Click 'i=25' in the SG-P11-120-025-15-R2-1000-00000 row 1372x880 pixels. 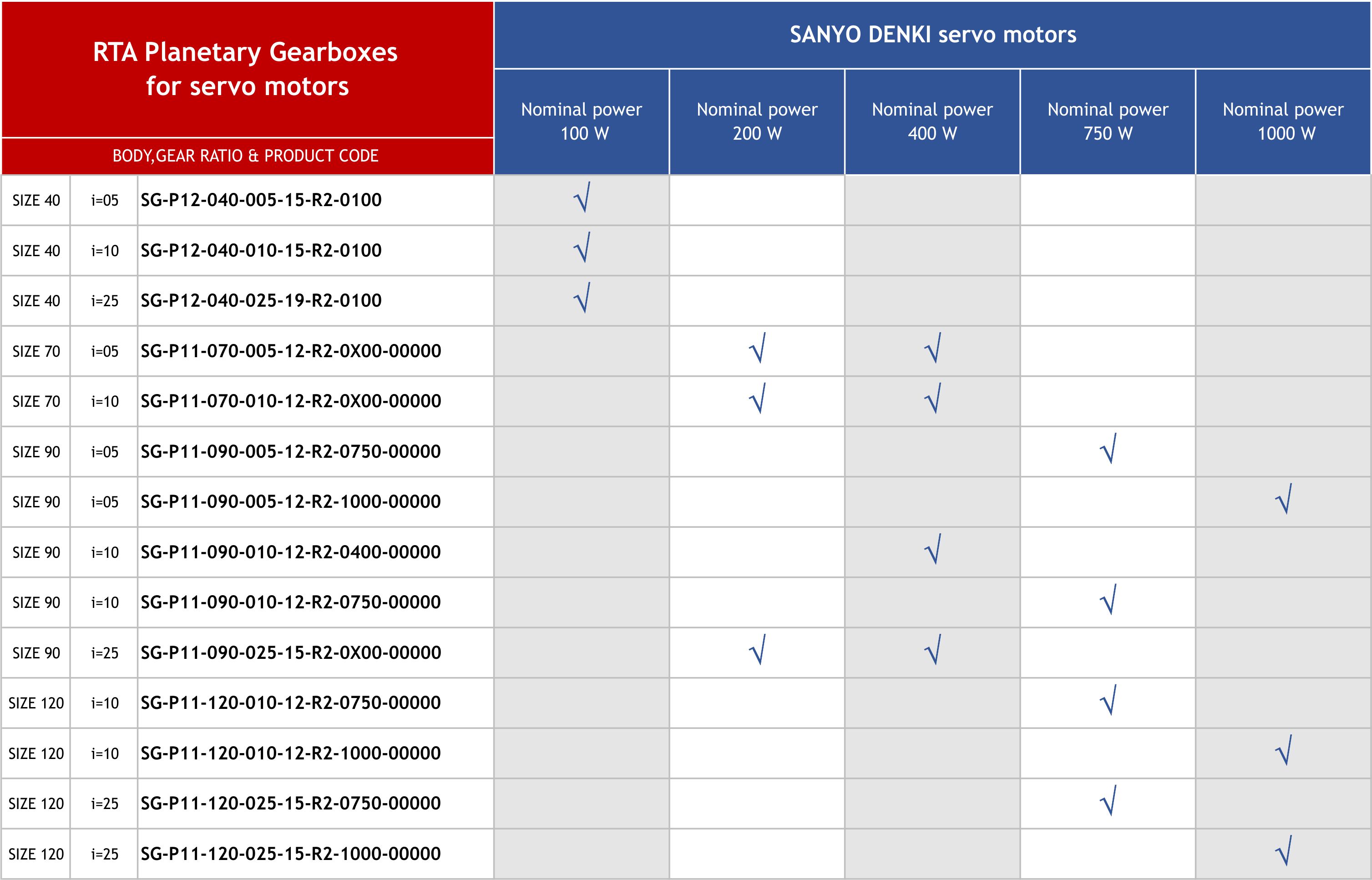(x=105, y=854)
